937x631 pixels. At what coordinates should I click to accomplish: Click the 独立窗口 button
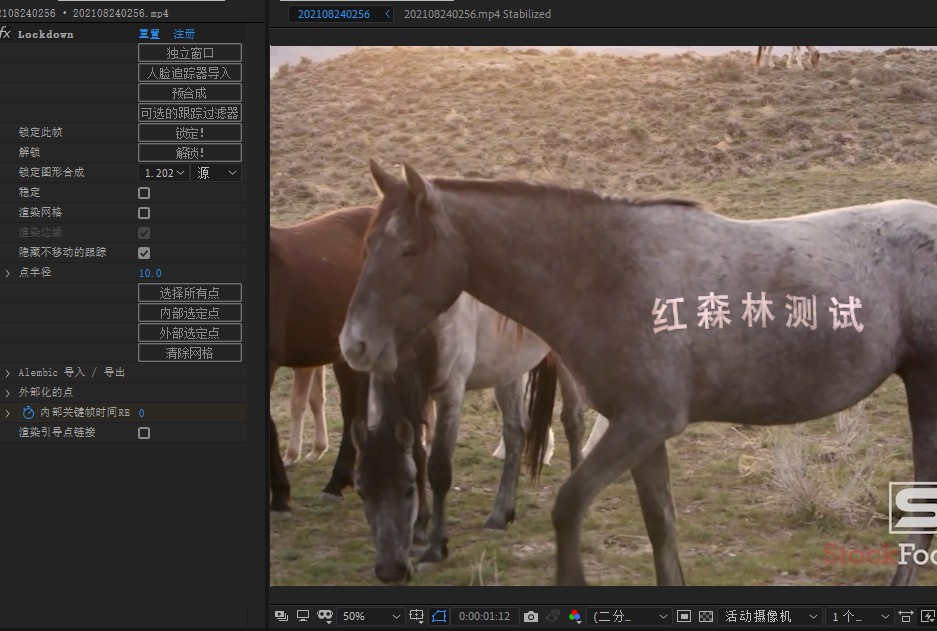(x=190, y=53)
